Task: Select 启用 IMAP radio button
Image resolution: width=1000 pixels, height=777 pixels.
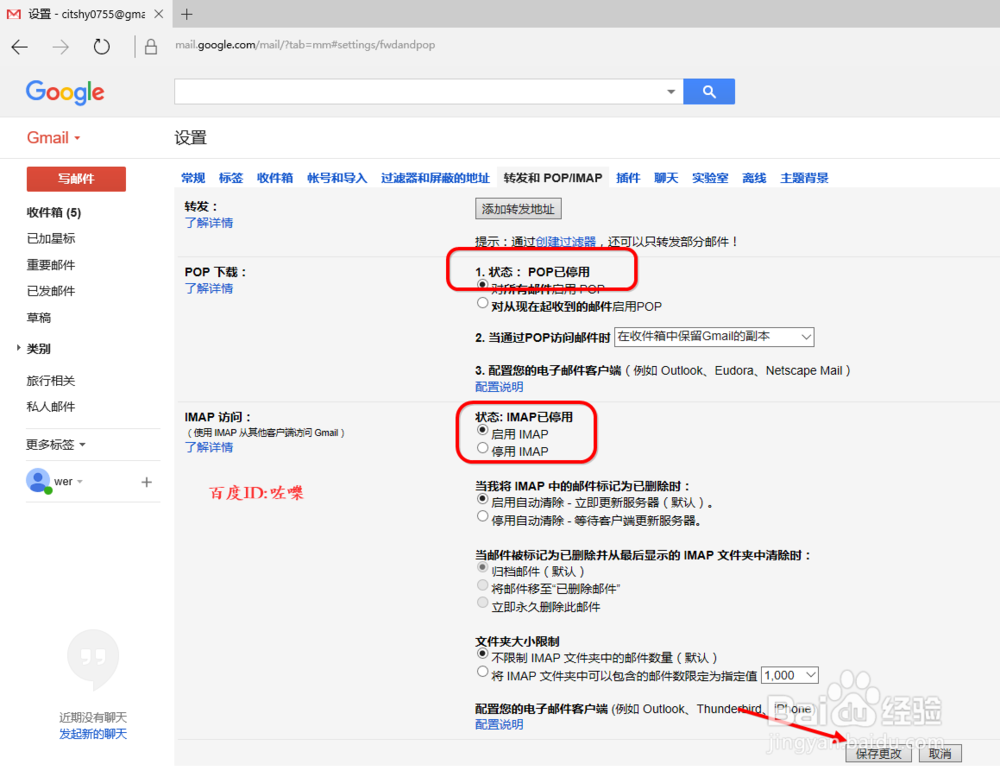Action: point(483,431)
